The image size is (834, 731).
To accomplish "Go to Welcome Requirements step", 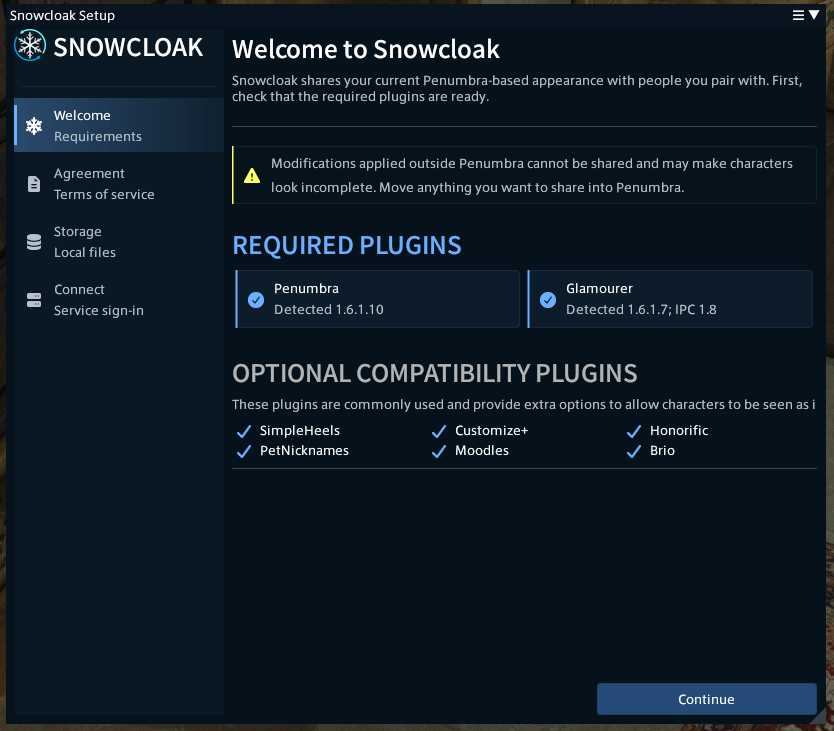I will 119,126.
